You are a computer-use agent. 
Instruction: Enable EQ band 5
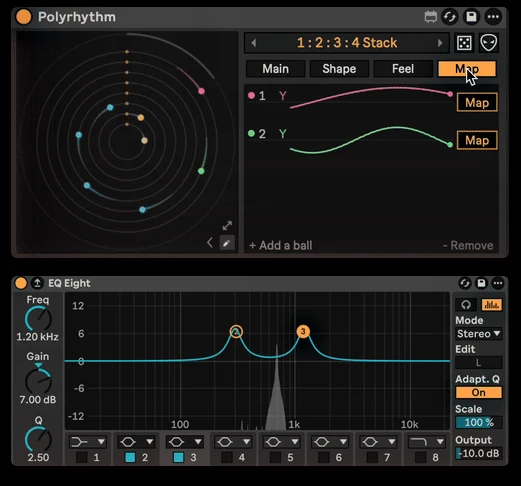pos(275,457)
